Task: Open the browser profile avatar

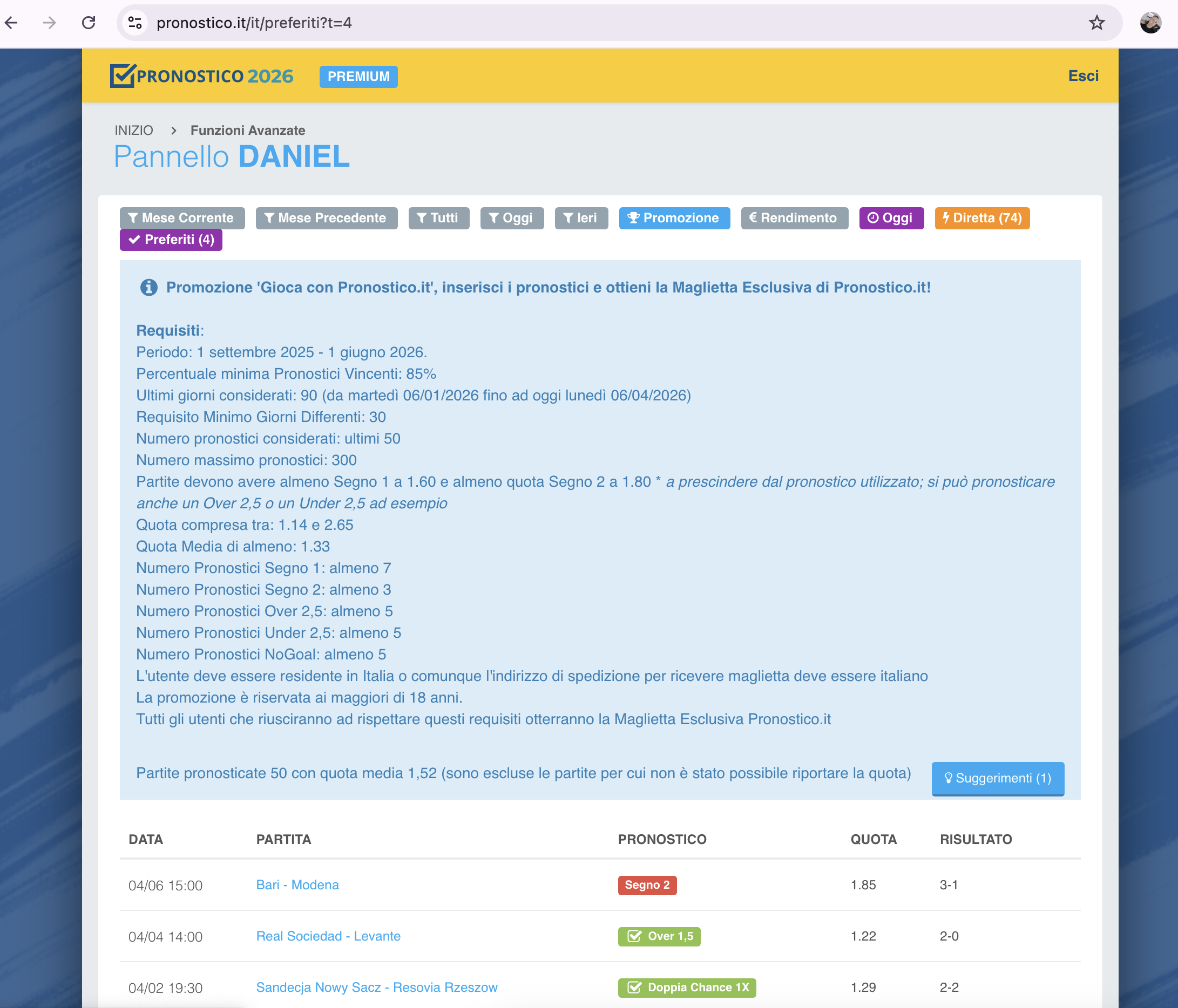Action: click(1150, 23)
